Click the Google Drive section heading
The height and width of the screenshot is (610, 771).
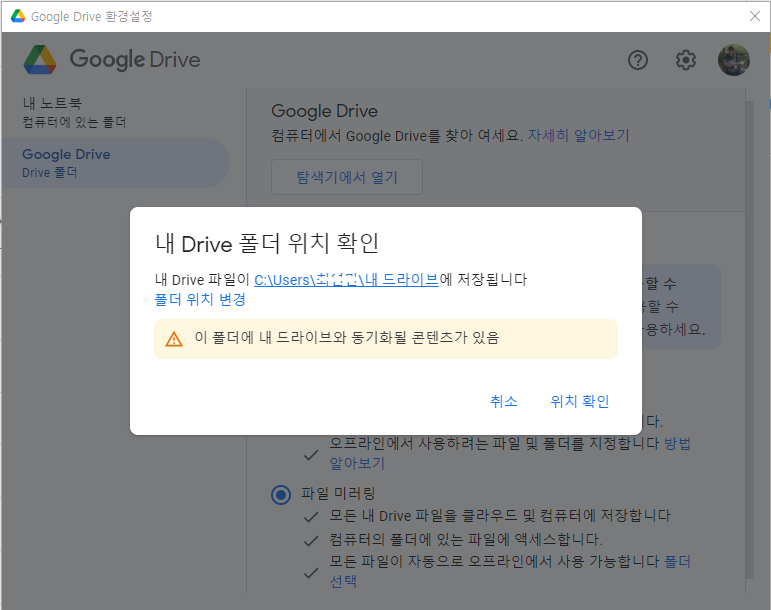[x=325, y=111]
